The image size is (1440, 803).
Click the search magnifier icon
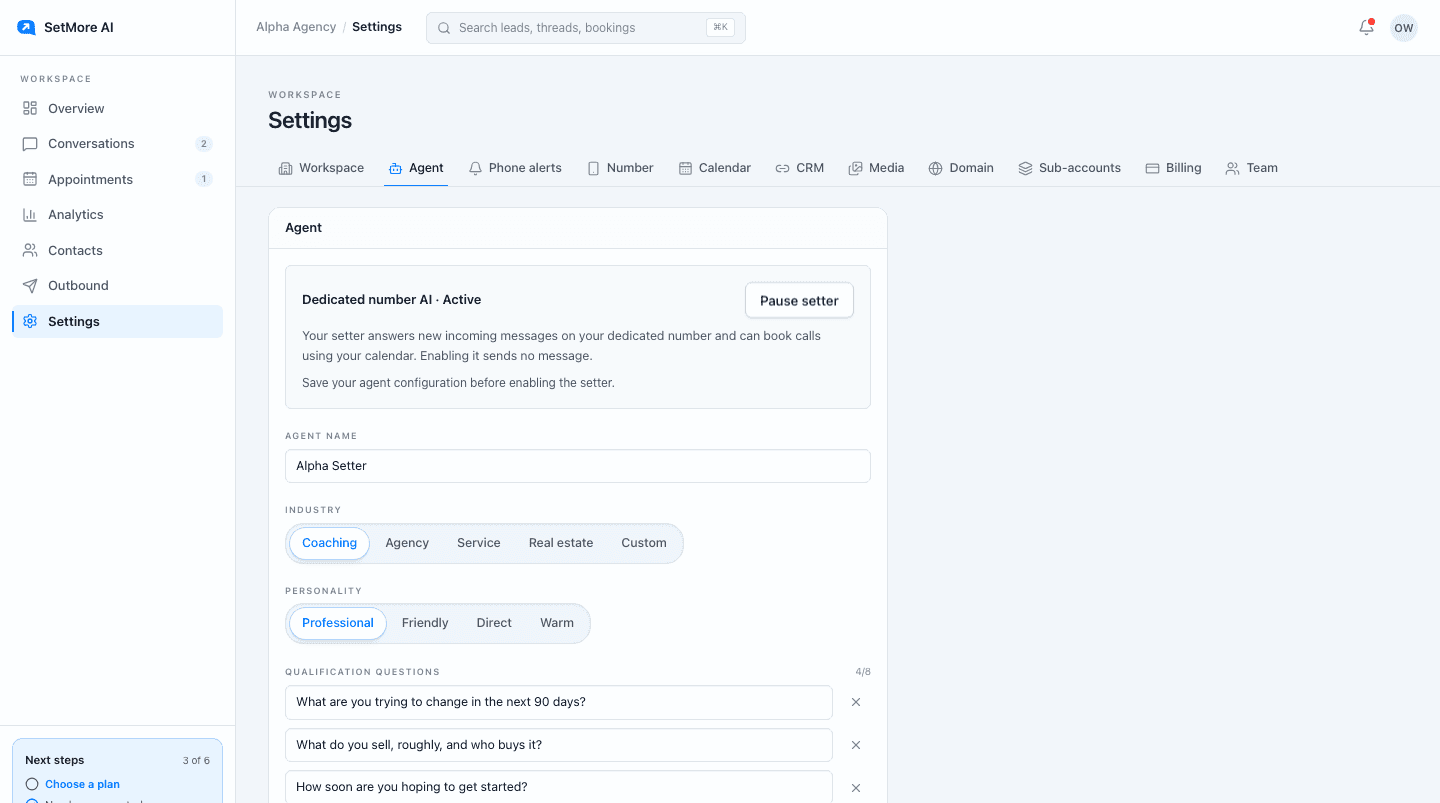point(444,28)
